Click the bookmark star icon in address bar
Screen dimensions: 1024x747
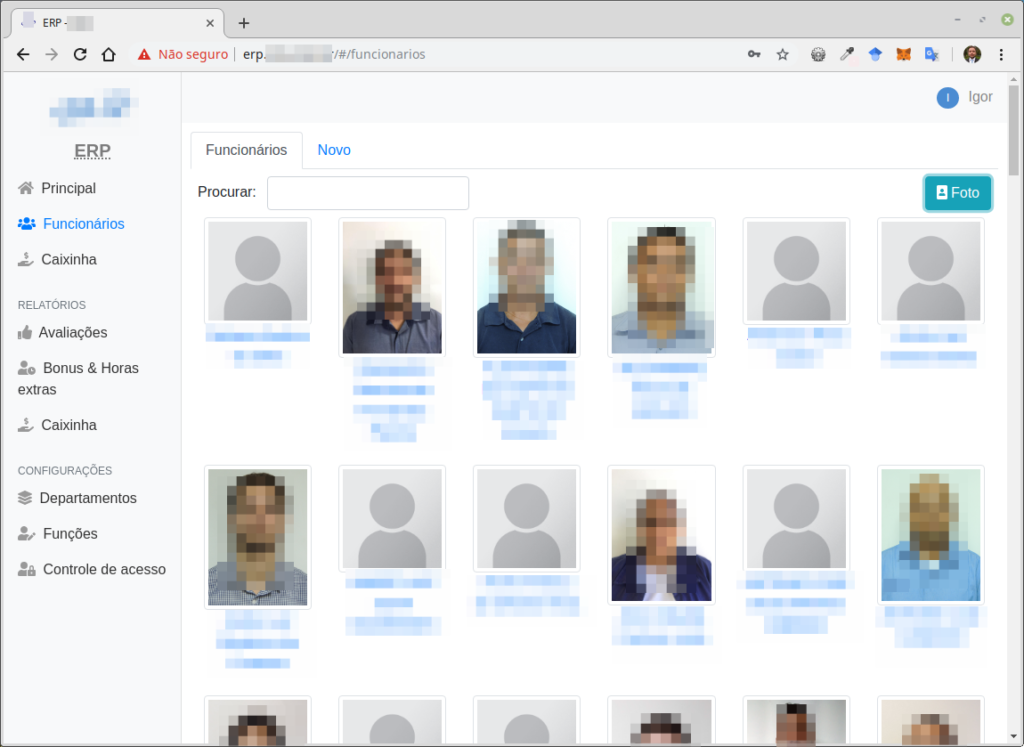click(x=783, y=54)
